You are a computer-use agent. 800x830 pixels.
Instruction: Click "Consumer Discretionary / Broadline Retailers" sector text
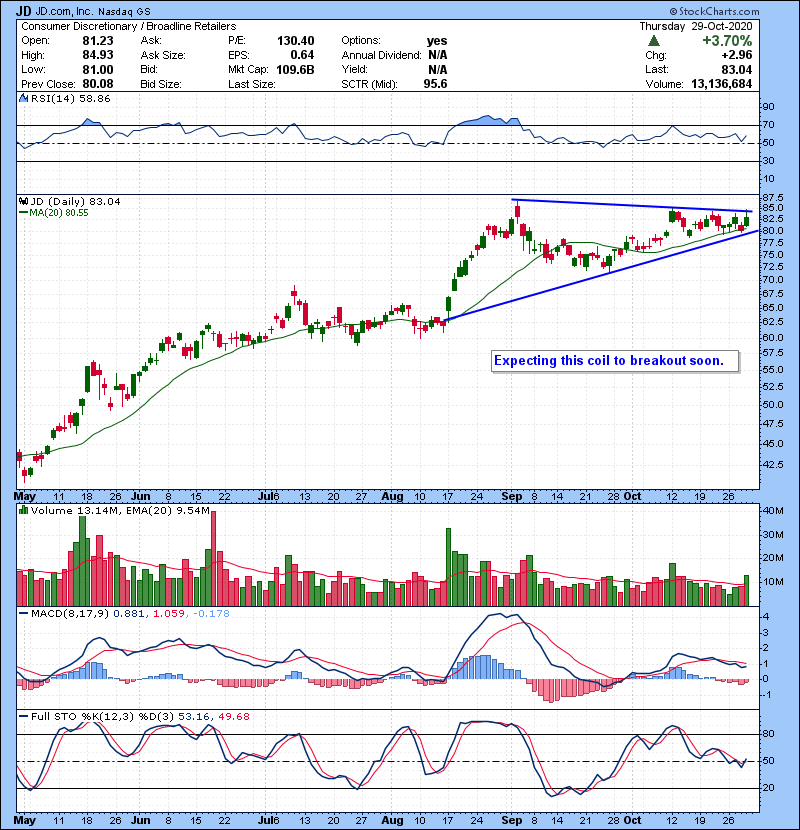(x=129, y=26)
